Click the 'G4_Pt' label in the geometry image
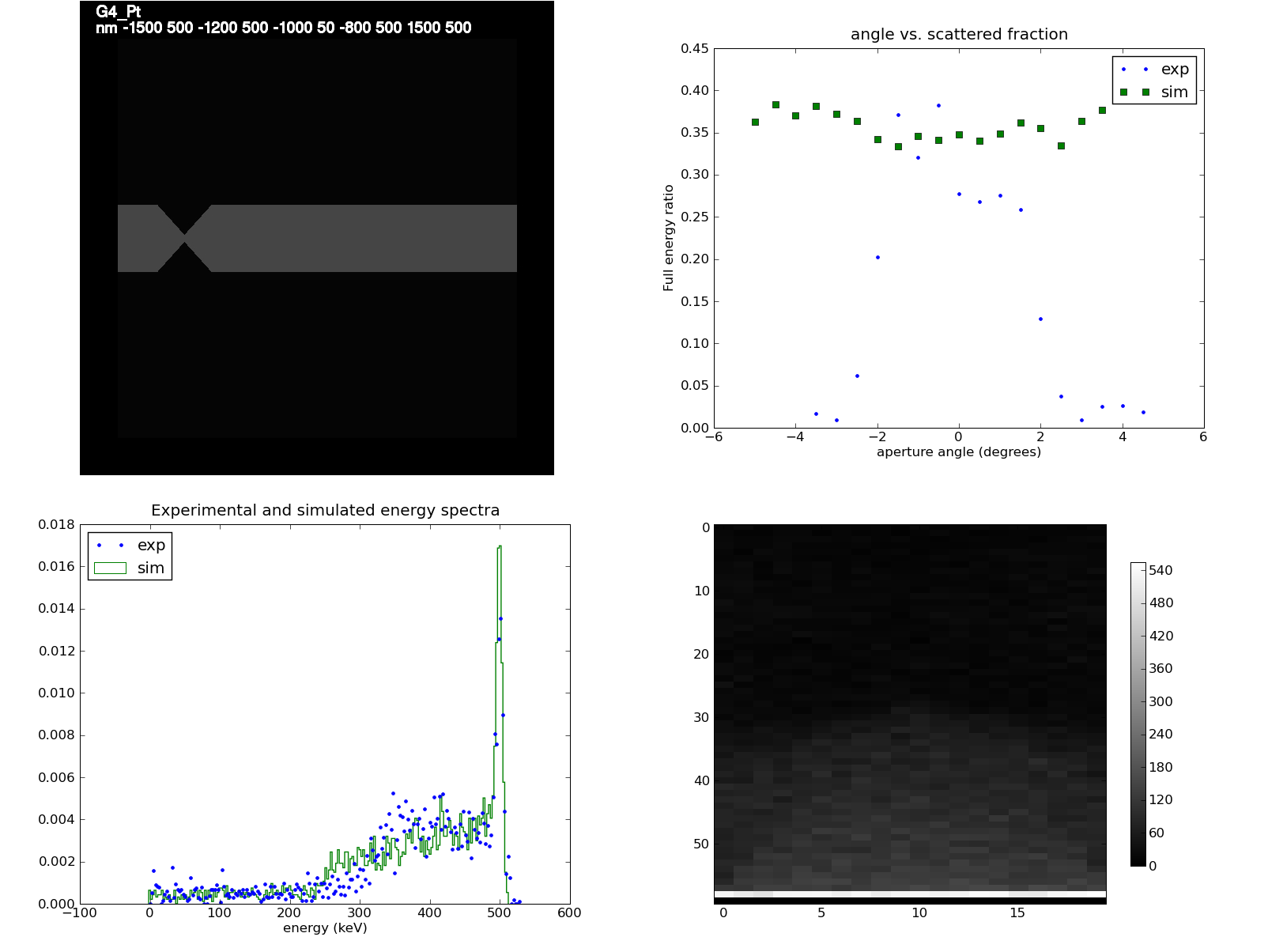Viewport: 1268px width, 952px height. [x=118, y=13]
